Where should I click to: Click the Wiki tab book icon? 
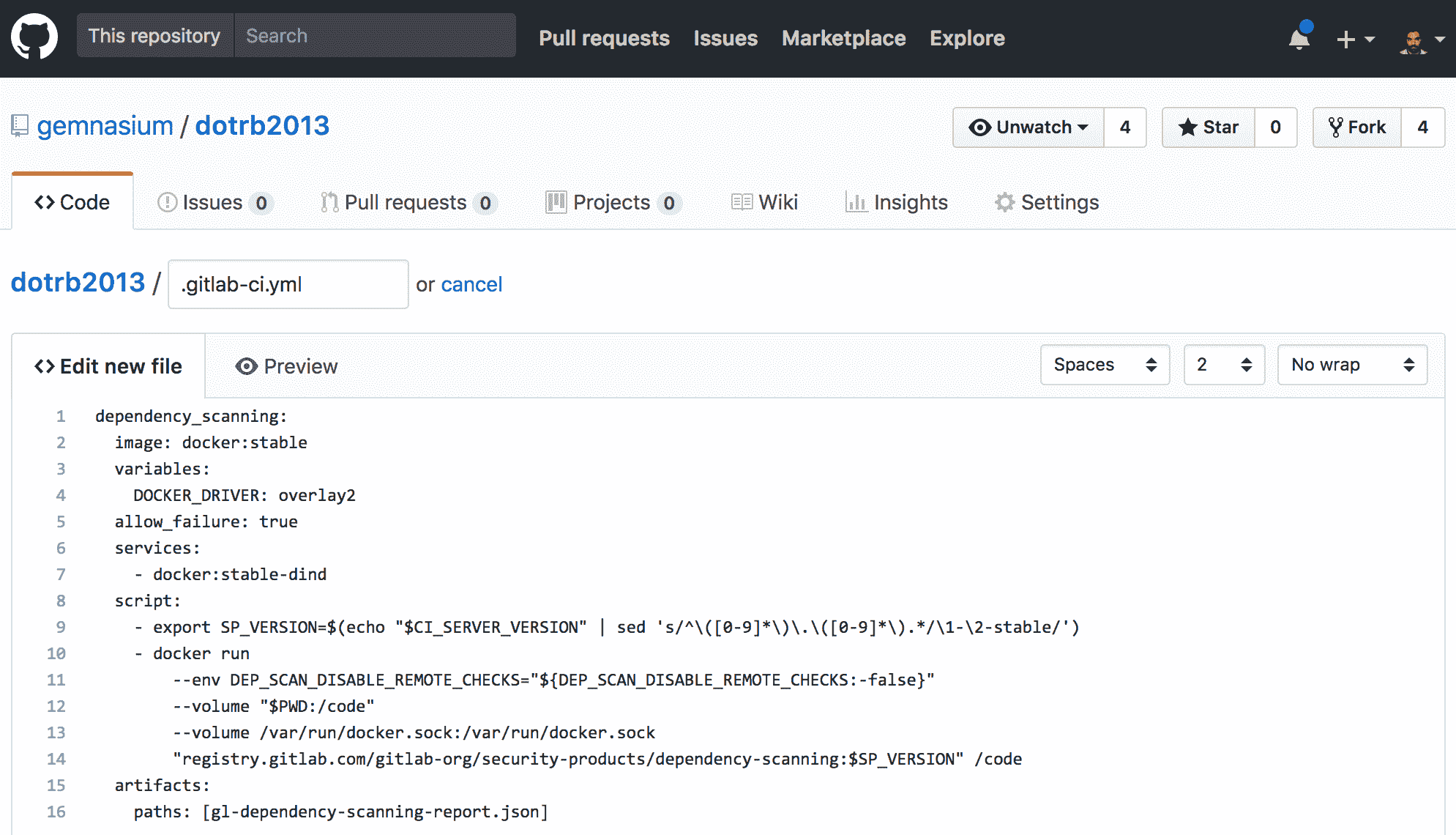[742, 202]
